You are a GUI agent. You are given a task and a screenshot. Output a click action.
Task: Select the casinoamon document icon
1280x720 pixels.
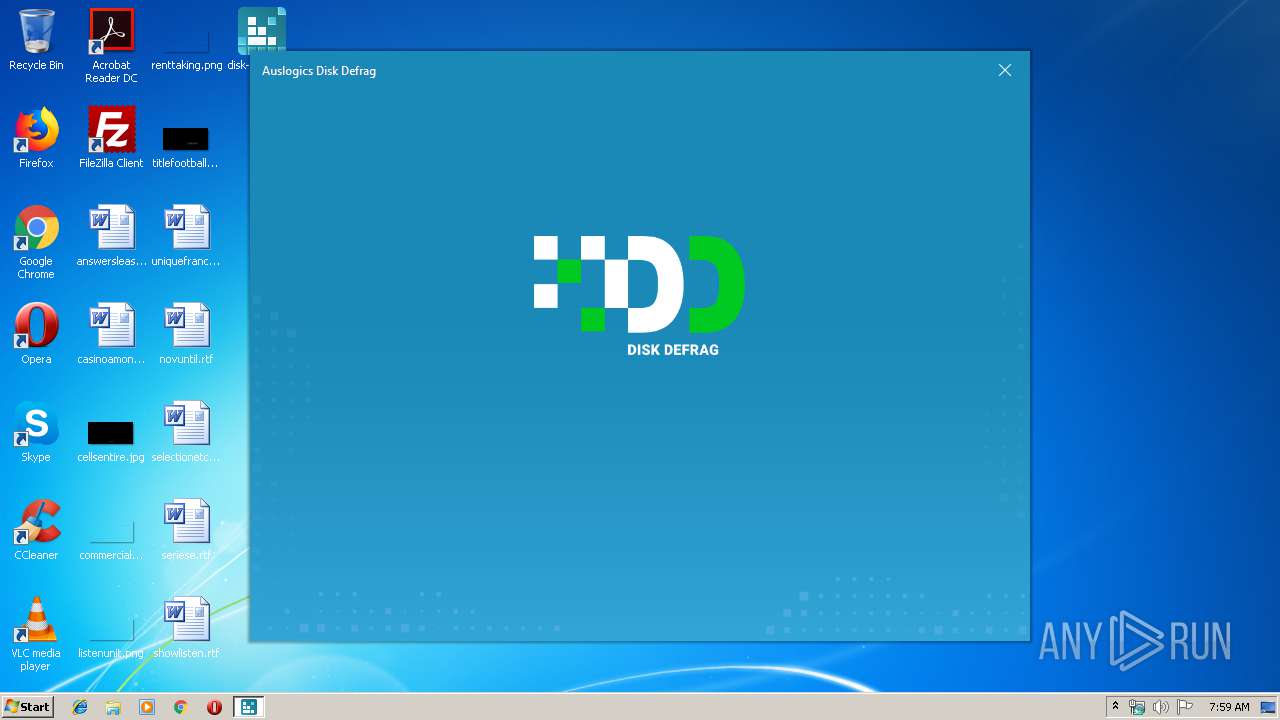[111, 334]
